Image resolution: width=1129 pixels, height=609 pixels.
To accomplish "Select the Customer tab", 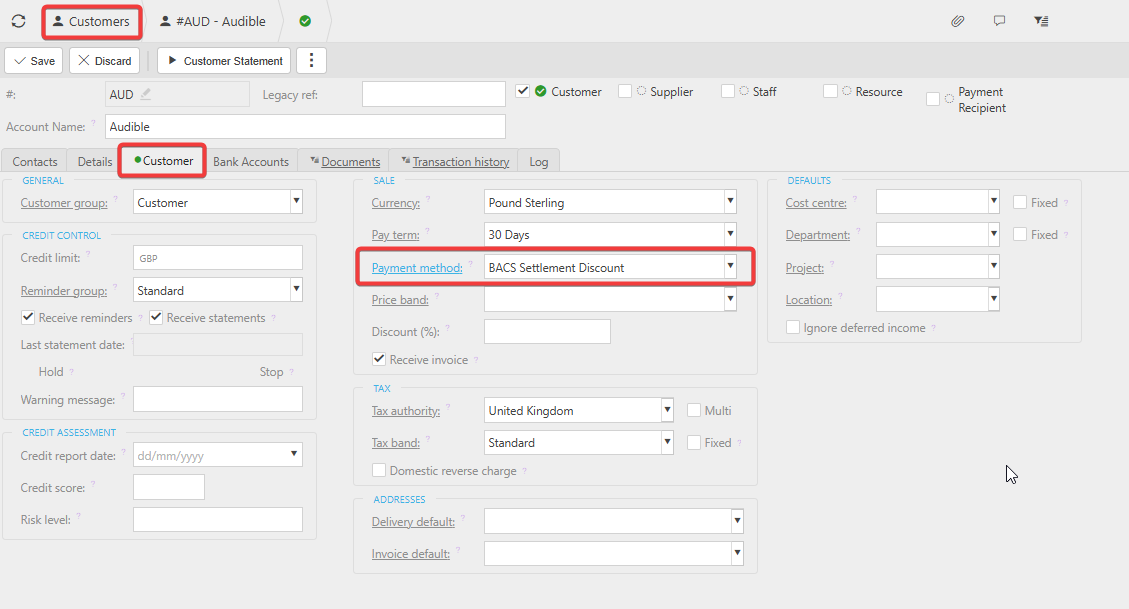I will pyautogui.click(x=163, y=161).
